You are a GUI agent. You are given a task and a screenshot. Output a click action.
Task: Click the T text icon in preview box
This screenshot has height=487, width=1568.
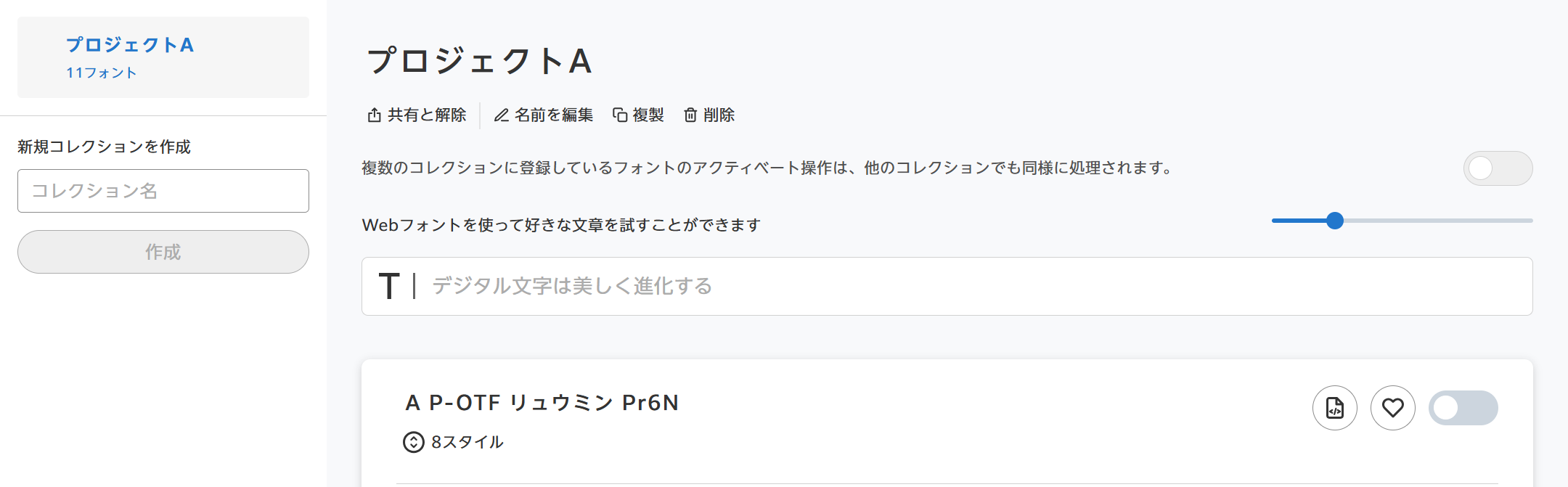(389, 286)
